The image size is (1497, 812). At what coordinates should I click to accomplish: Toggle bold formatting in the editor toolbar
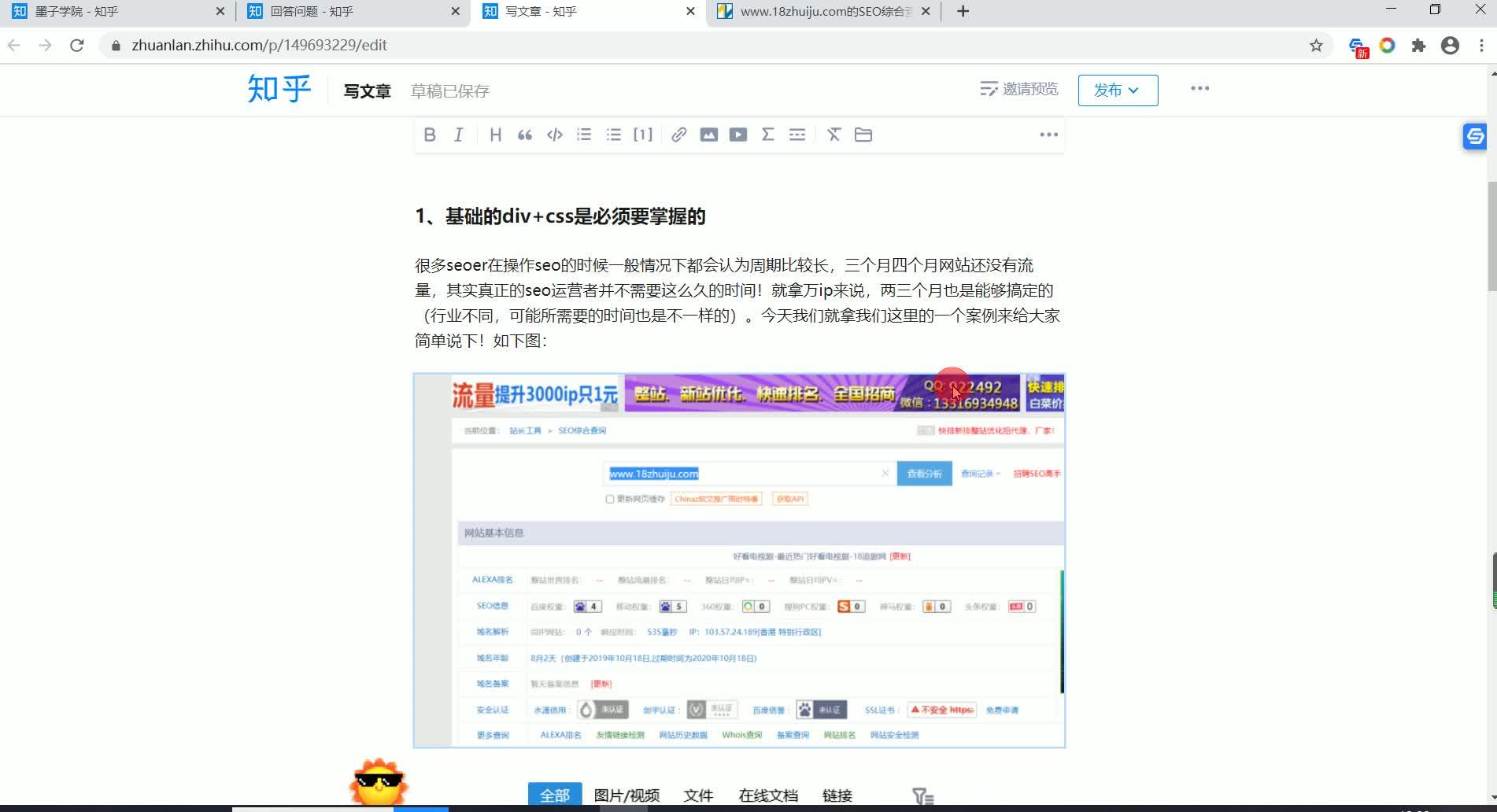[430, 135]
